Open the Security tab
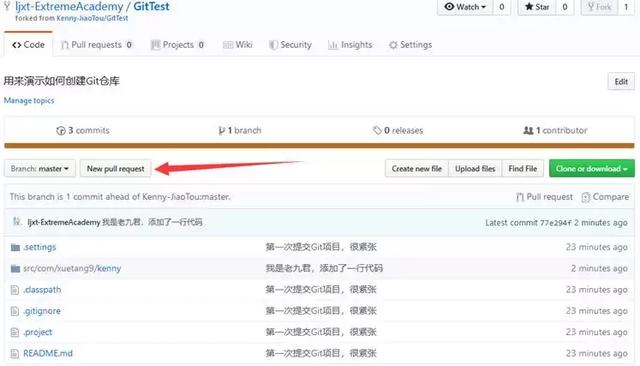This screenshot has width=640, height=366. pyautogui.click(x=290, y=45)
